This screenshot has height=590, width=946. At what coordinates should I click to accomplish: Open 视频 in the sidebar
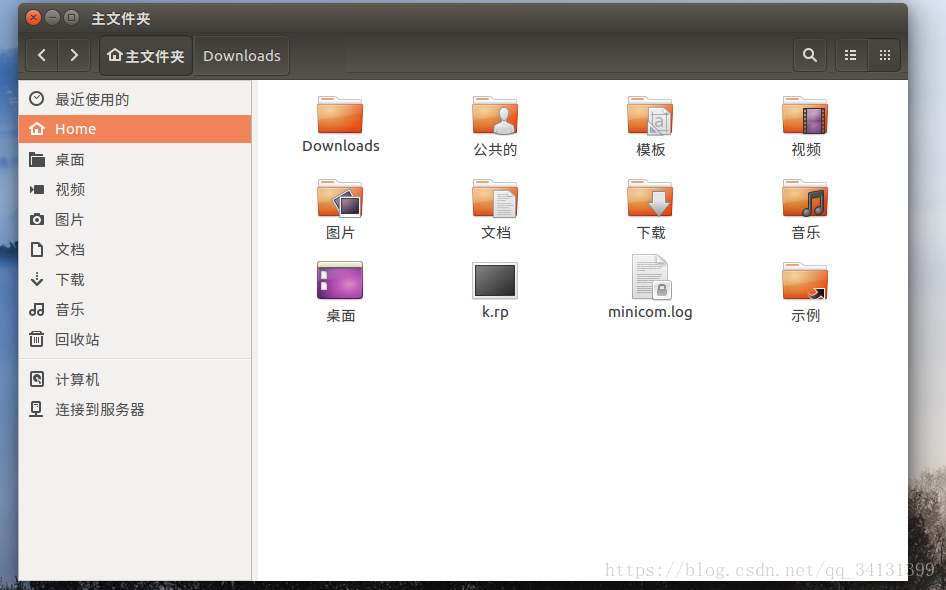coord(135,189)
